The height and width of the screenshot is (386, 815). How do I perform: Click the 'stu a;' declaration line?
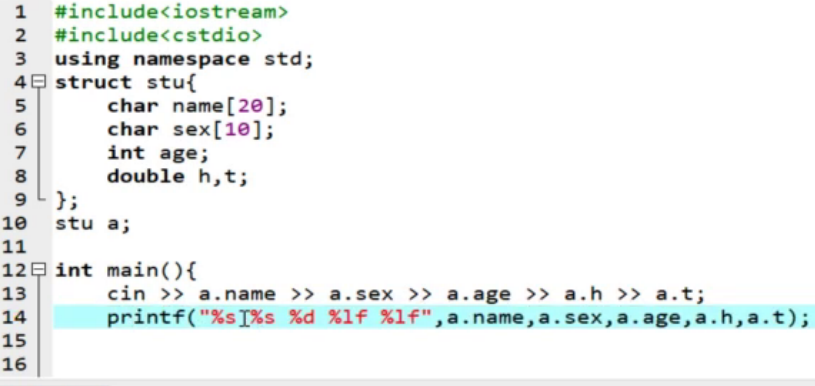point(93,223)
